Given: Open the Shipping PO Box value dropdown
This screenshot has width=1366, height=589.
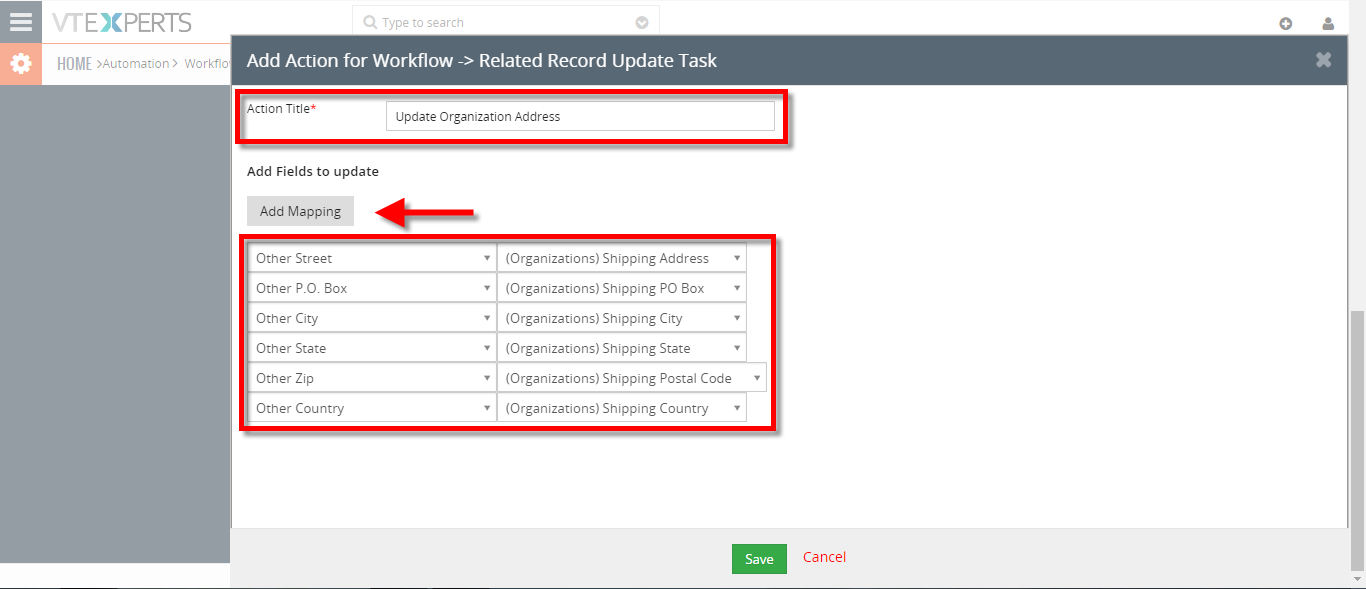Looking at the screenshot, I should [x=622, y=288].
